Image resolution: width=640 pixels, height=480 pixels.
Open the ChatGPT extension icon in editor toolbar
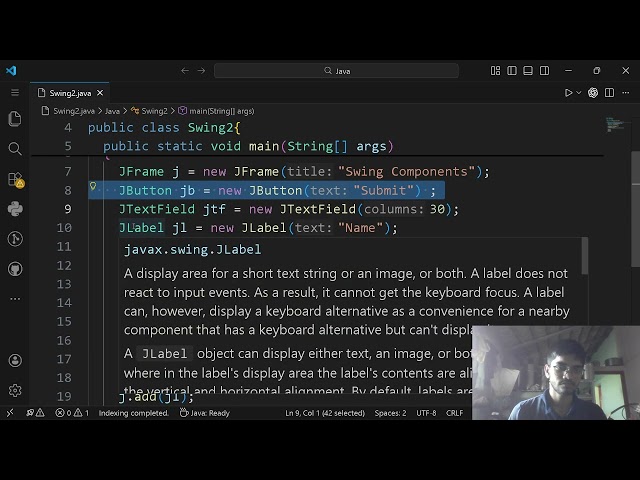pos(593,93)
